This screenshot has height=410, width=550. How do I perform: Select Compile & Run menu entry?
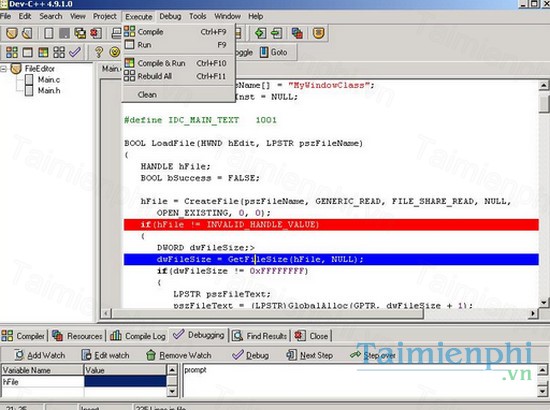pyautogui.click(x=178, y=63)
